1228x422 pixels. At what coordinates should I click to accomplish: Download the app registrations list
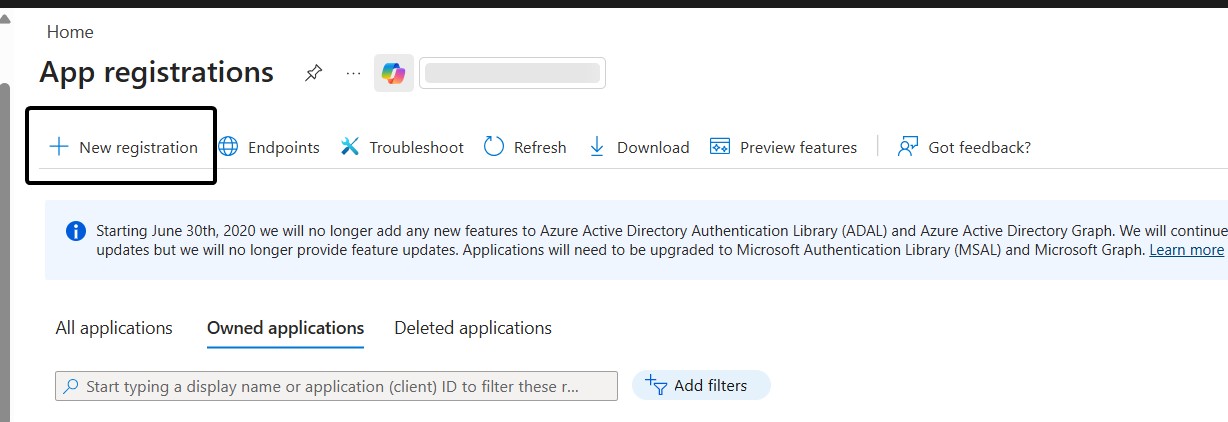[639, 147]
